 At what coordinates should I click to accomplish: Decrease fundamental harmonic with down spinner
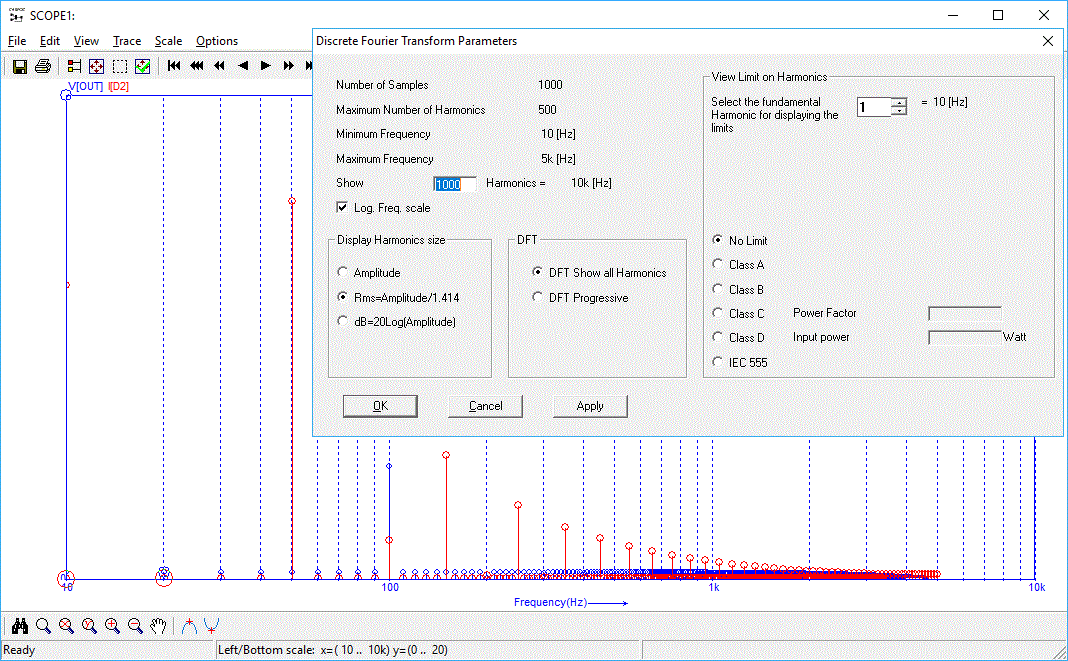coord(899,111)
